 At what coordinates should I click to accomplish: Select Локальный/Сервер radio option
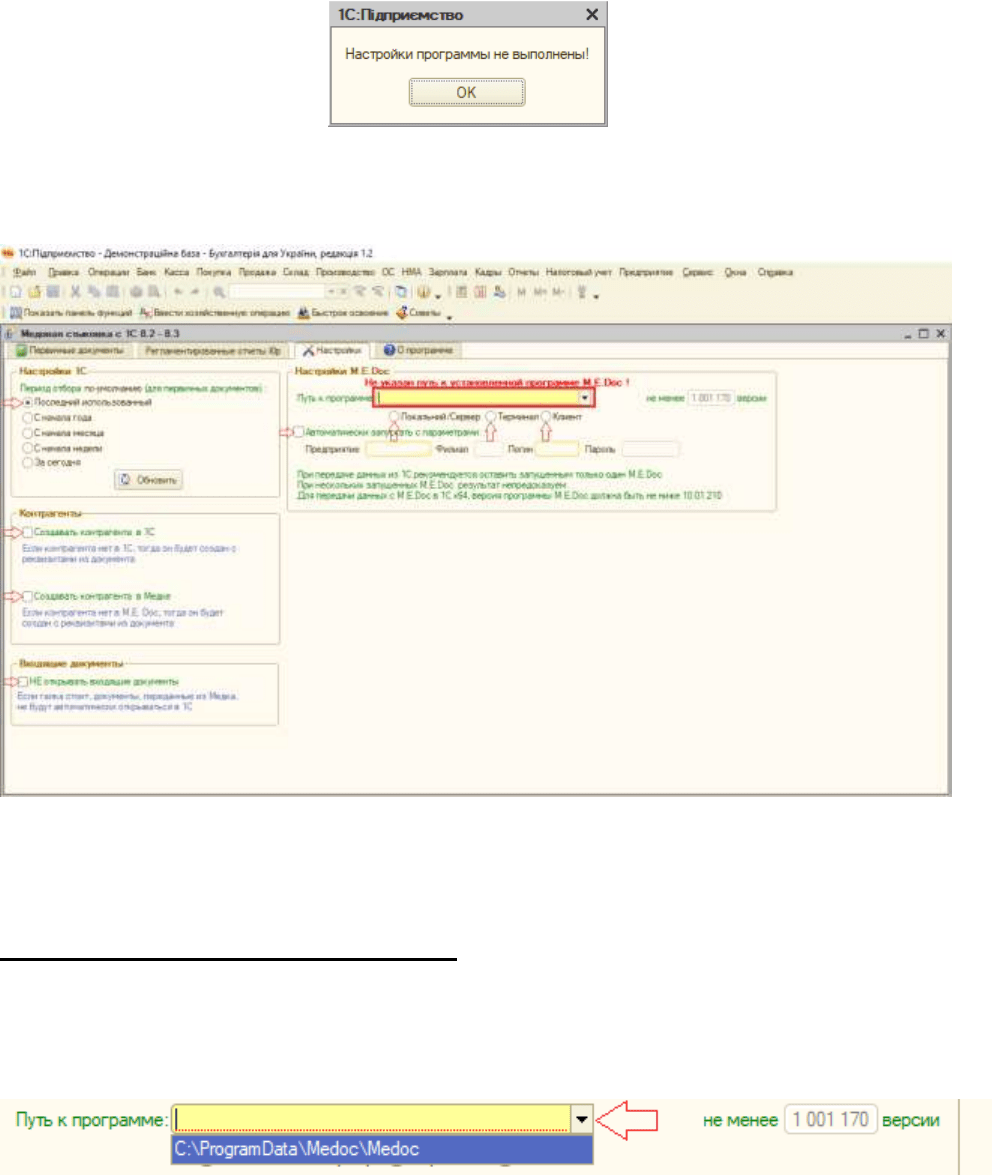pyautogui.click(x=393, y=416)
